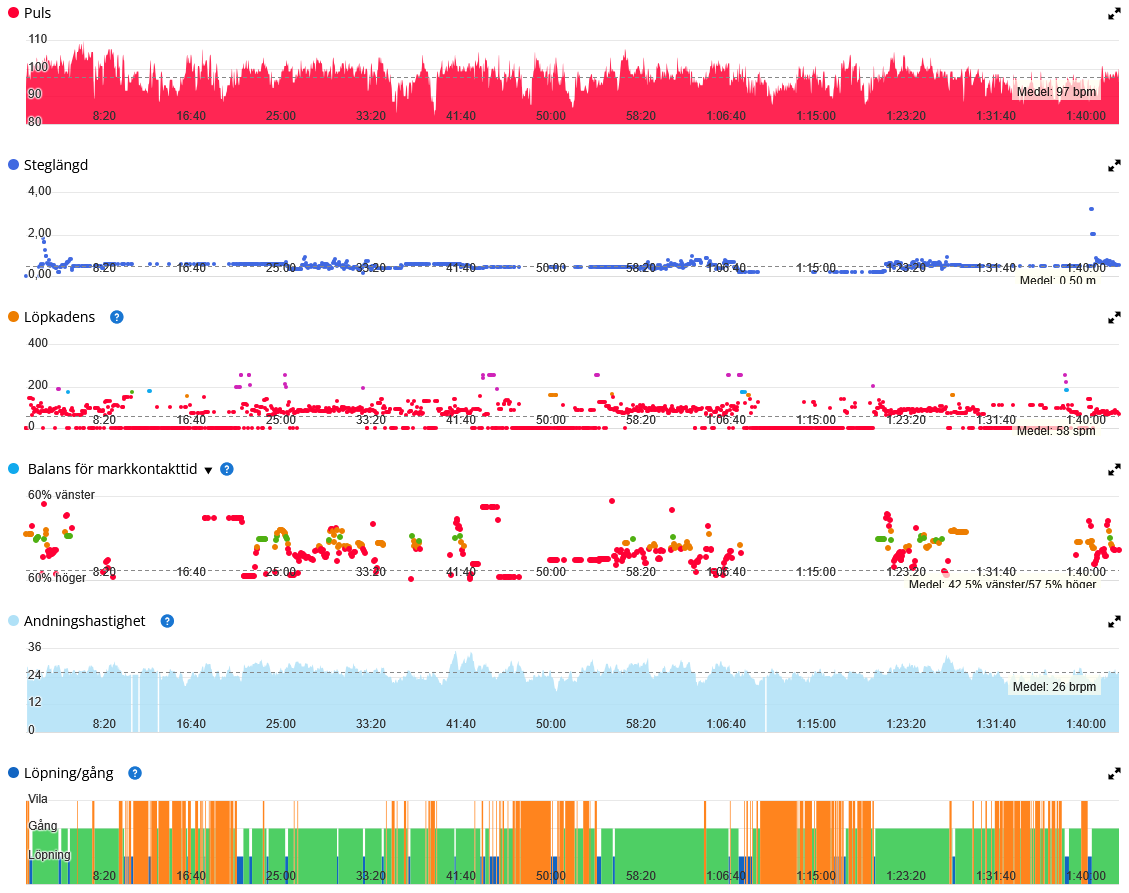This screenshot has height=893, width=1129.
Task: Click the 'Vila' row label
Action: [37, 799]
